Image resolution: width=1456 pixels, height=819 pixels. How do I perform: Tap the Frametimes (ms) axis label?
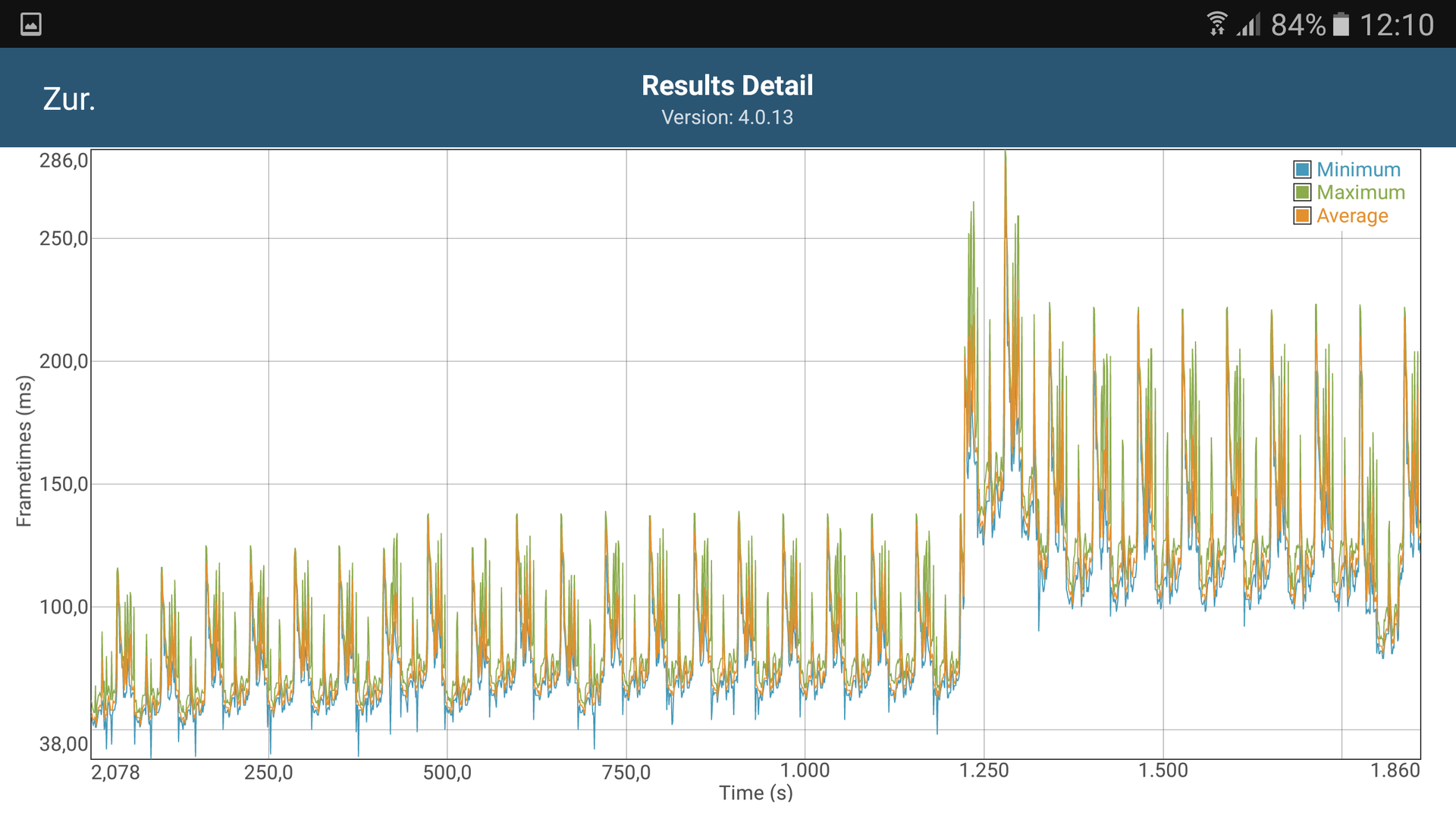click(24, 450)
